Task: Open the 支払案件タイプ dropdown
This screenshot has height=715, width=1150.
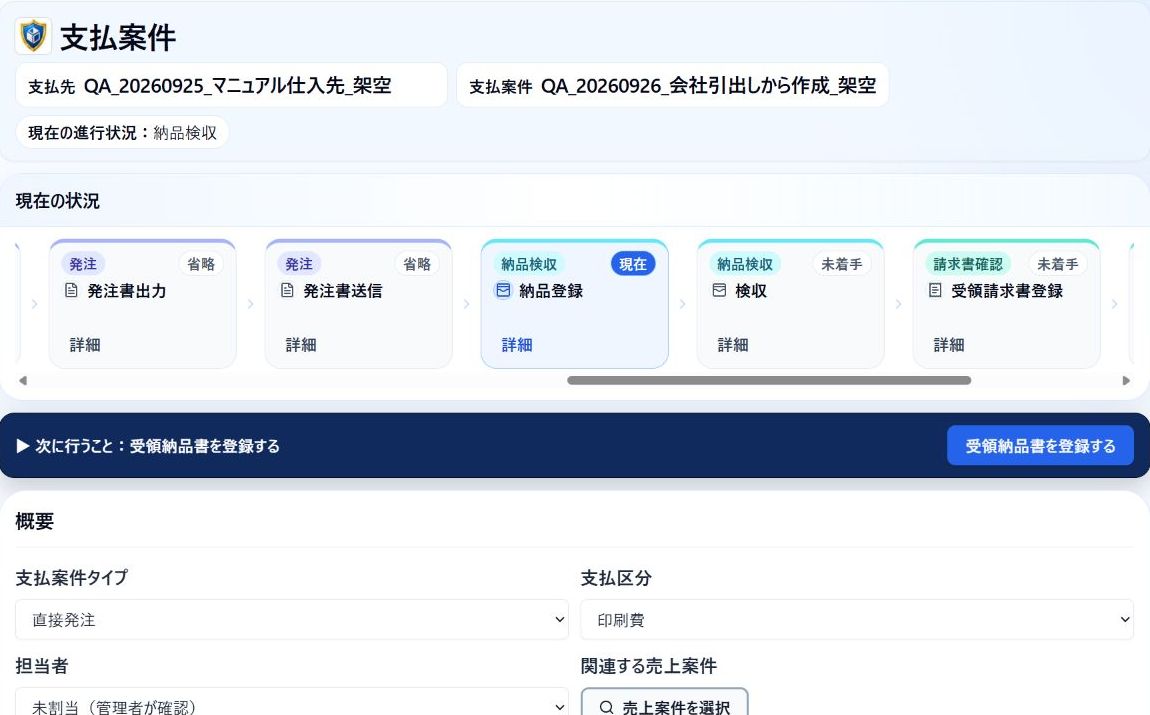Action: (x=292, y=620)
